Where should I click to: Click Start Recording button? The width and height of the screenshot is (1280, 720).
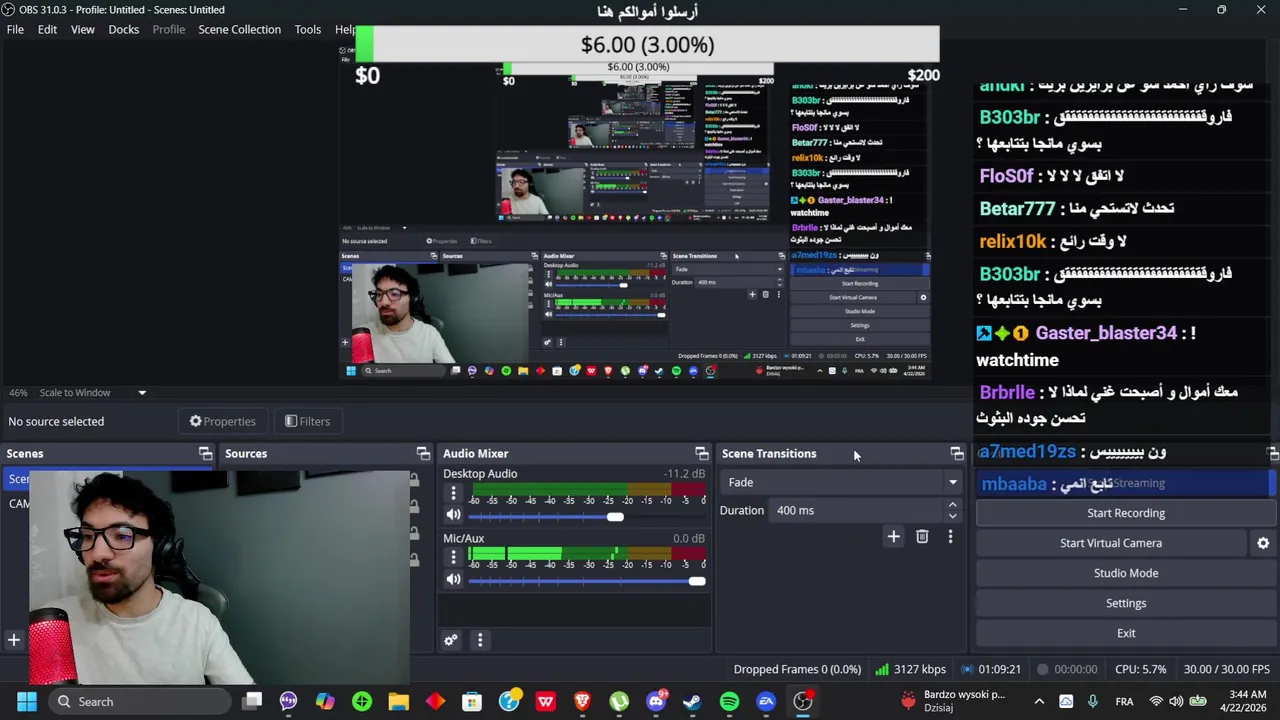point(1126,513)
